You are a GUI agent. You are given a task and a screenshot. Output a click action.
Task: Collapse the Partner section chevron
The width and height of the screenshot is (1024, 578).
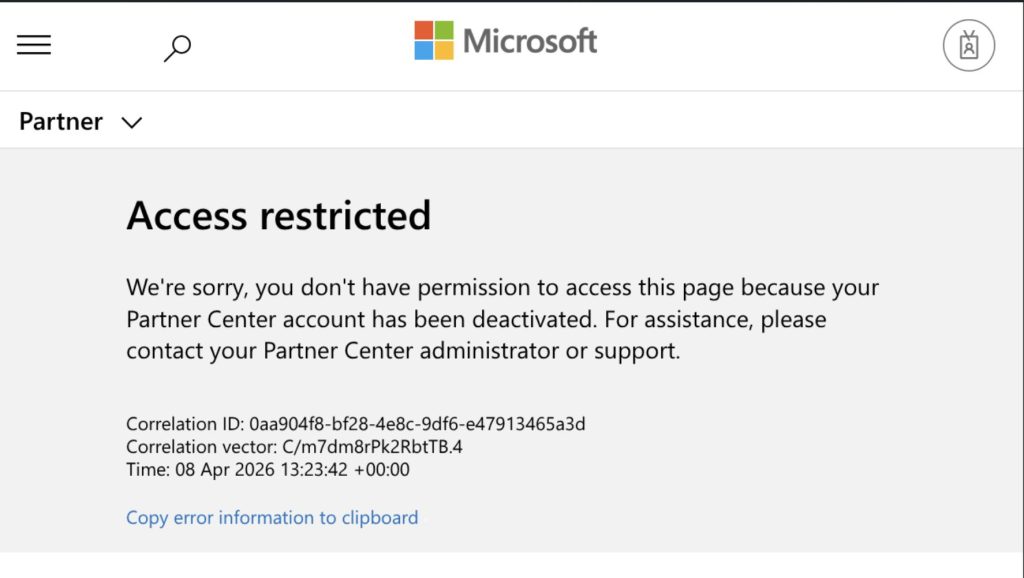pos(131,122)
